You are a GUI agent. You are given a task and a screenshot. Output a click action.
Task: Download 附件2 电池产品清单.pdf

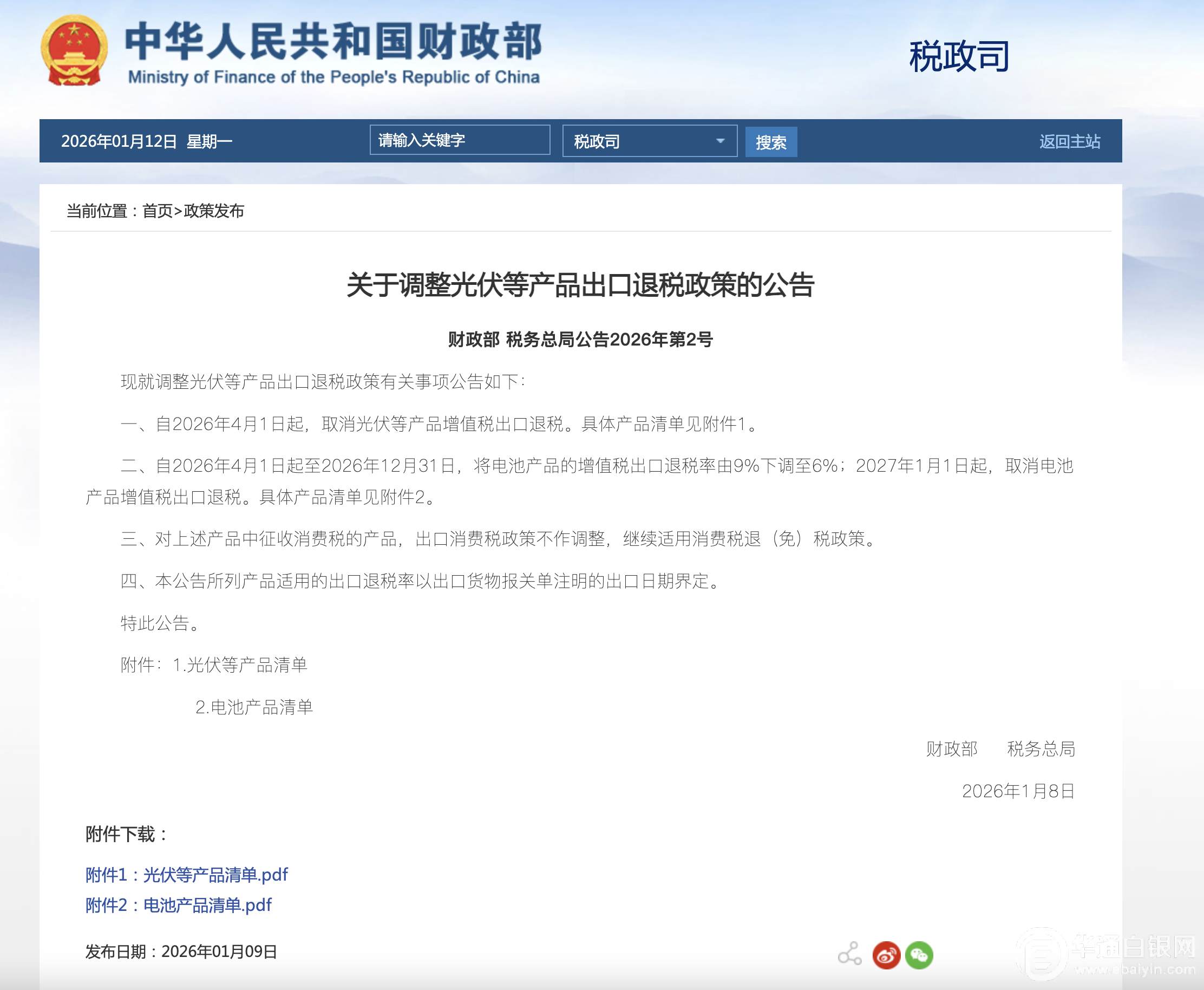click(179, 904)
